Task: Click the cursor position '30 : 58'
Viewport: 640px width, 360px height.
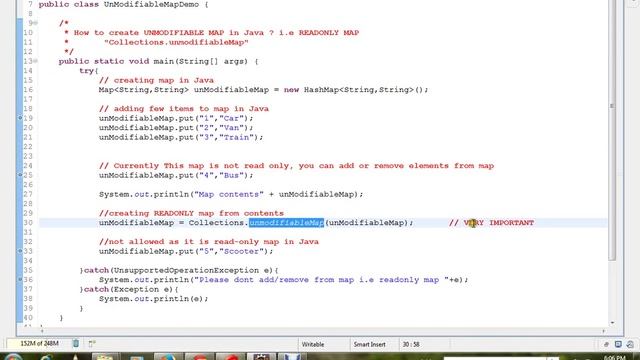Action: coord(411,344)
